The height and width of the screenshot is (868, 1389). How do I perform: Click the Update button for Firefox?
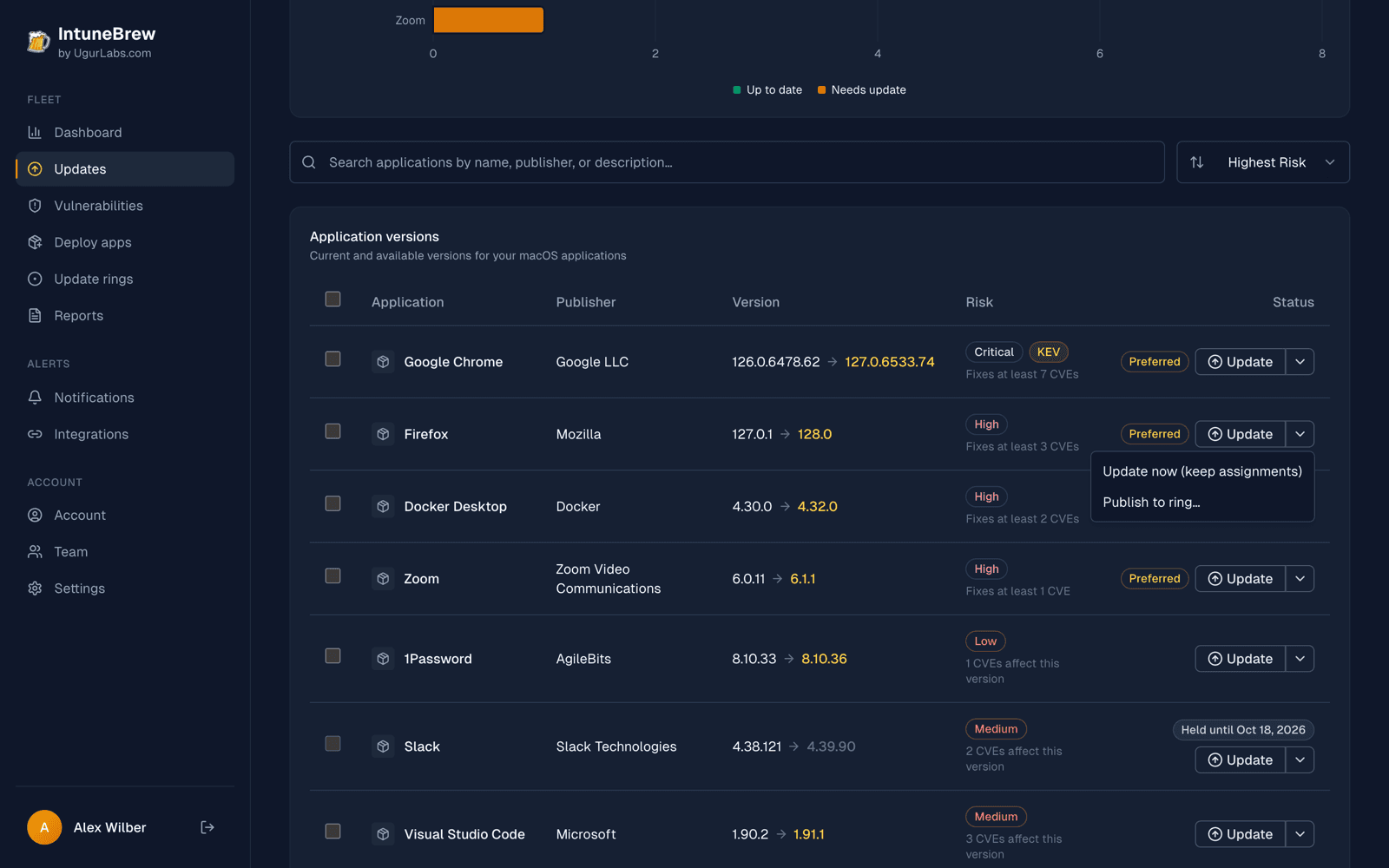(x=1240, y=434)
